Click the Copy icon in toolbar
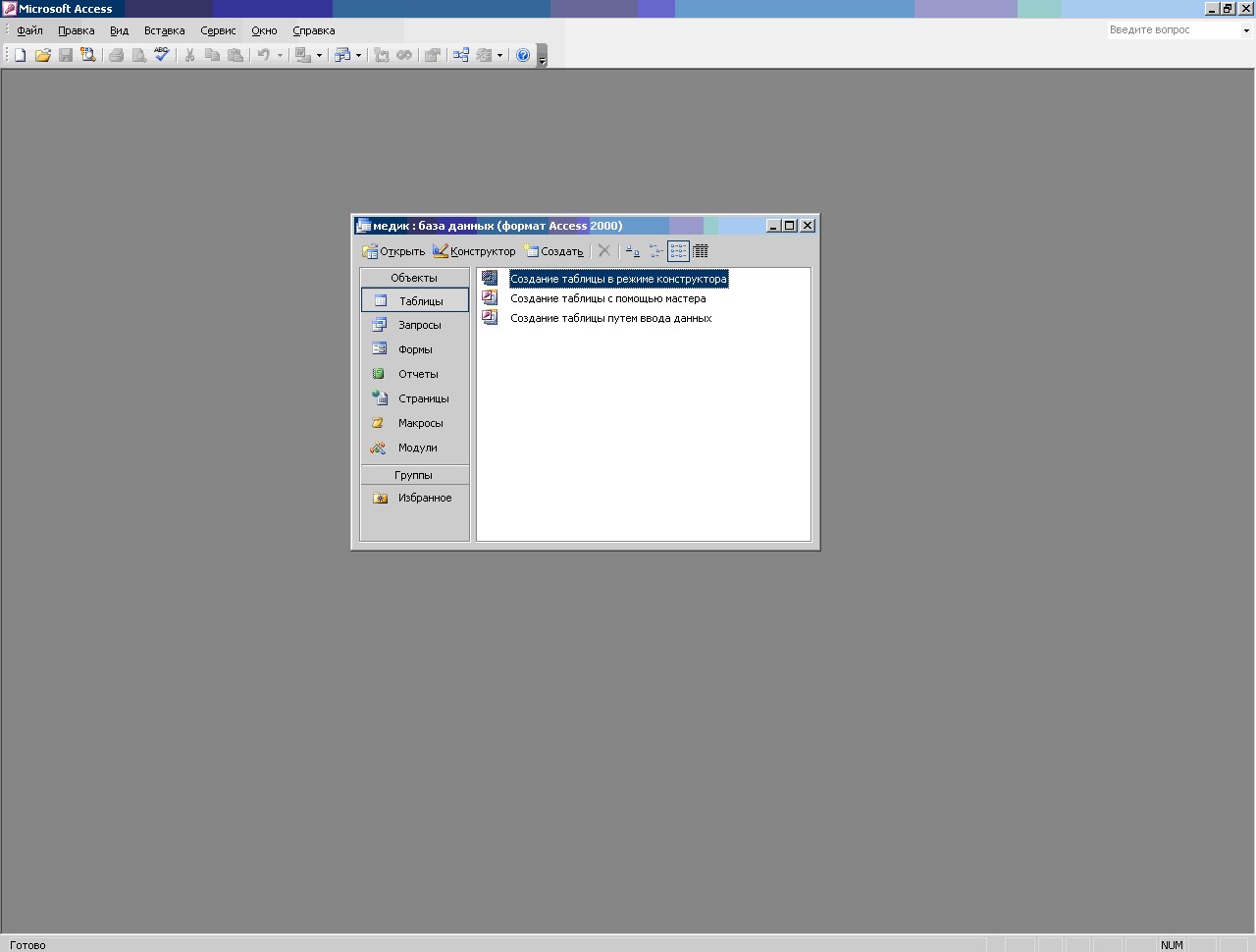Image resolution: width=1256 pixels, height=952 pixels. tap(212, 56)
